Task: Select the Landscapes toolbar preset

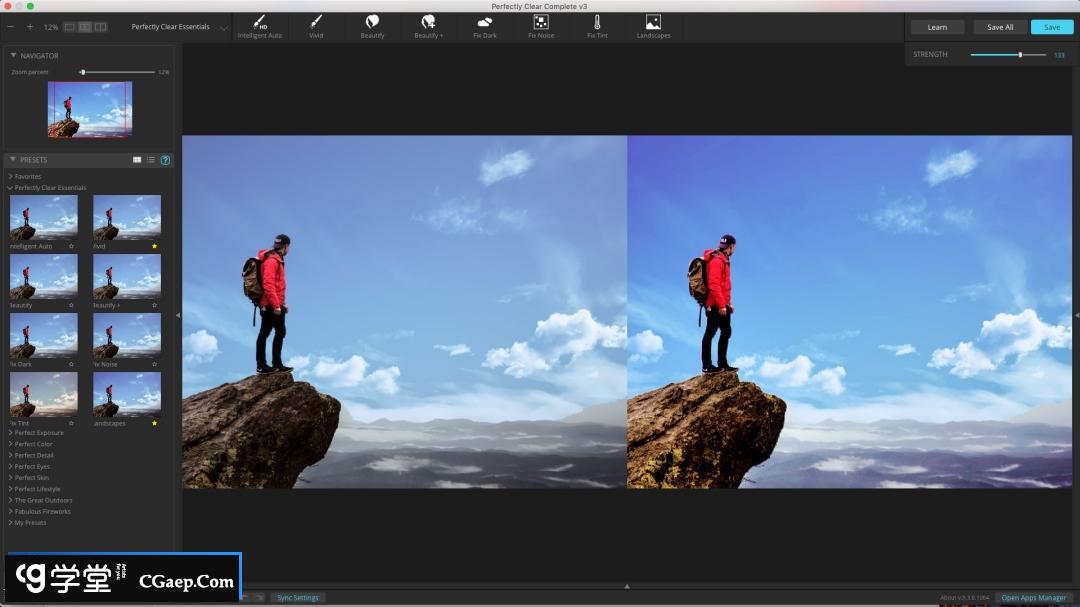Action: (x=653, y=24)
